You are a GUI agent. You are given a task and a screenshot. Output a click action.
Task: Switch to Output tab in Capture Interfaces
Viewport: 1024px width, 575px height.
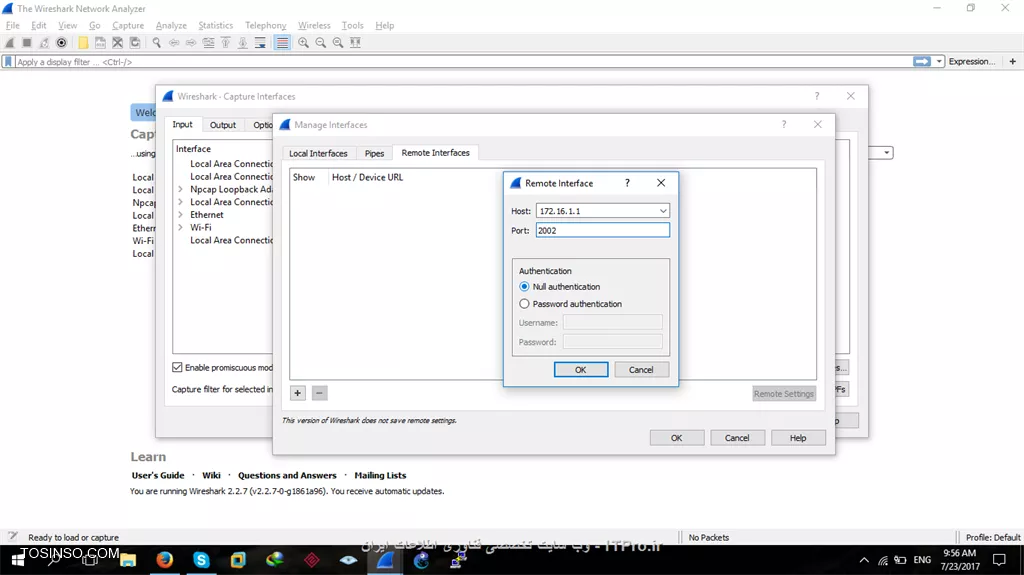(223, 125)
